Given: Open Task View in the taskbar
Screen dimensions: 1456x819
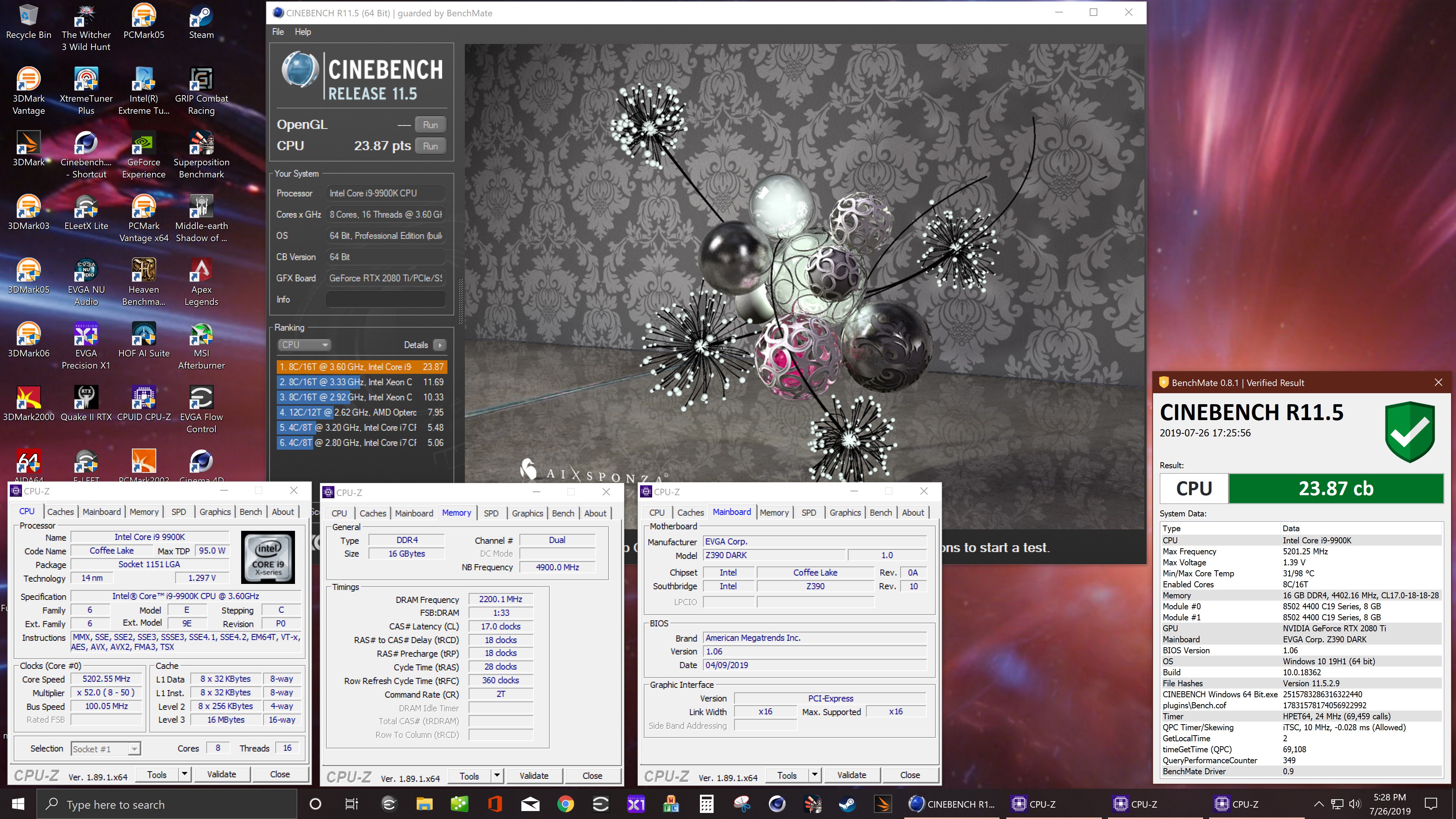Looking at the screenshot, I should pos(351,804).
